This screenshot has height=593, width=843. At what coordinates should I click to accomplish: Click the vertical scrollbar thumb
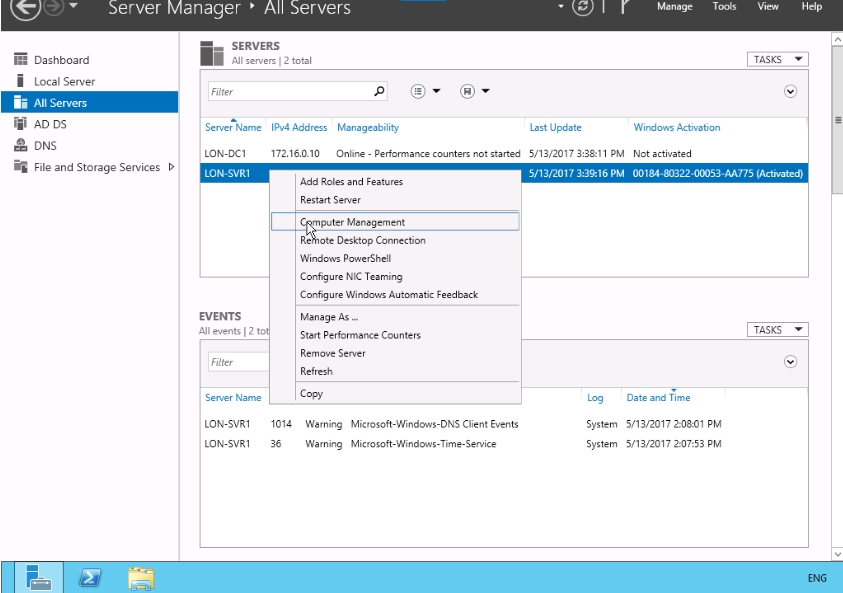coord(837,119)
